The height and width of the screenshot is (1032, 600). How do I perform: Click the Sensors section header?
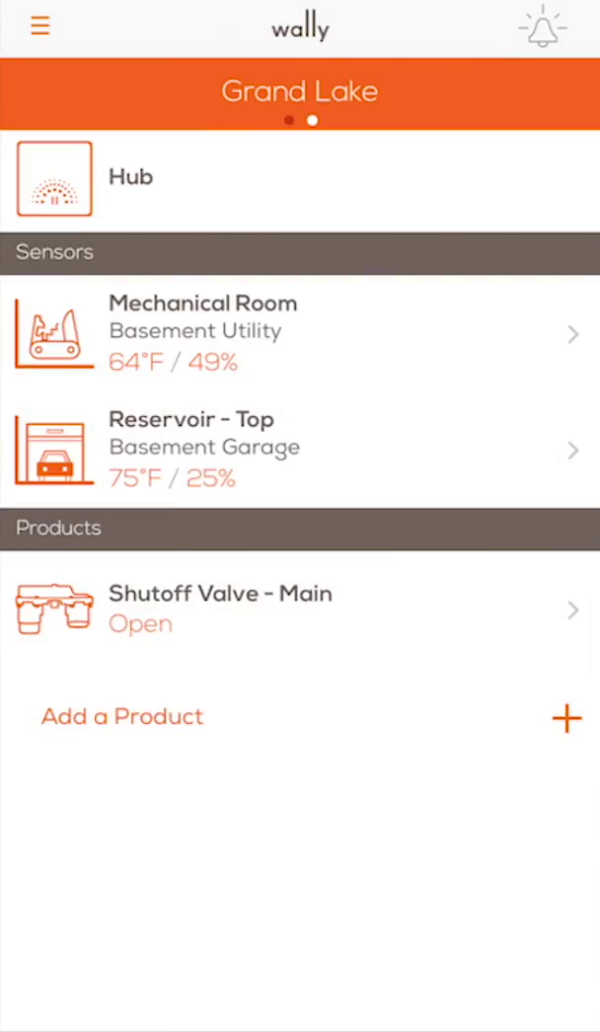(300, 252)
